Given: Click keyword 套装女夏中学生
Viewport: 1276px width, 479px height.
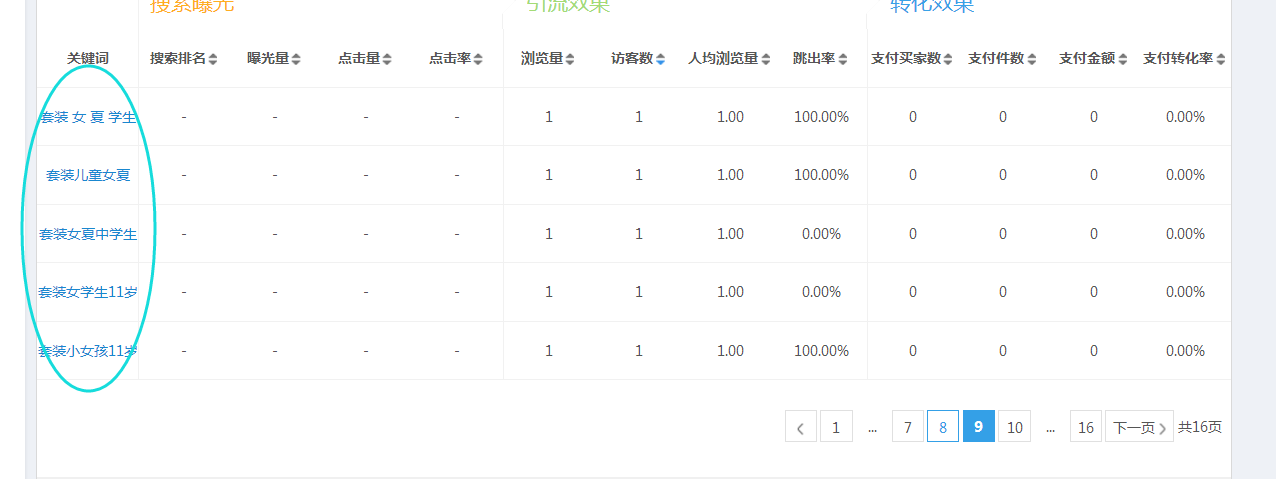Looking at the screenshot, I should tap(88, 234).
